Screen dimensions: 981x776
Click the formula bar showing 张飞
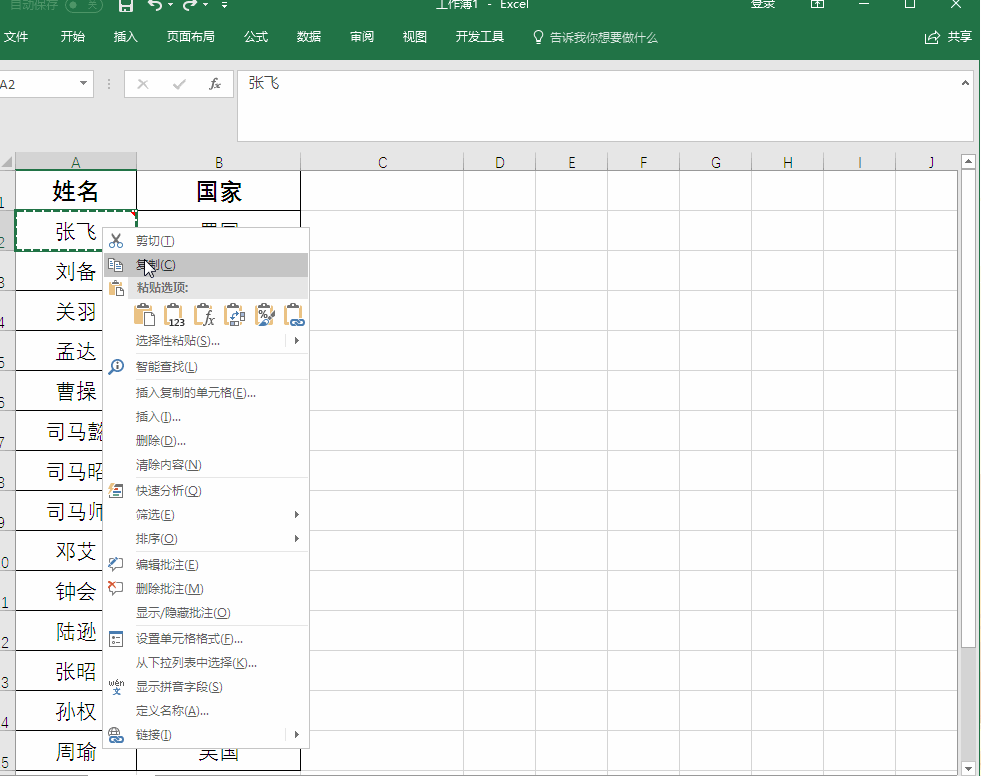pos(605,106)
